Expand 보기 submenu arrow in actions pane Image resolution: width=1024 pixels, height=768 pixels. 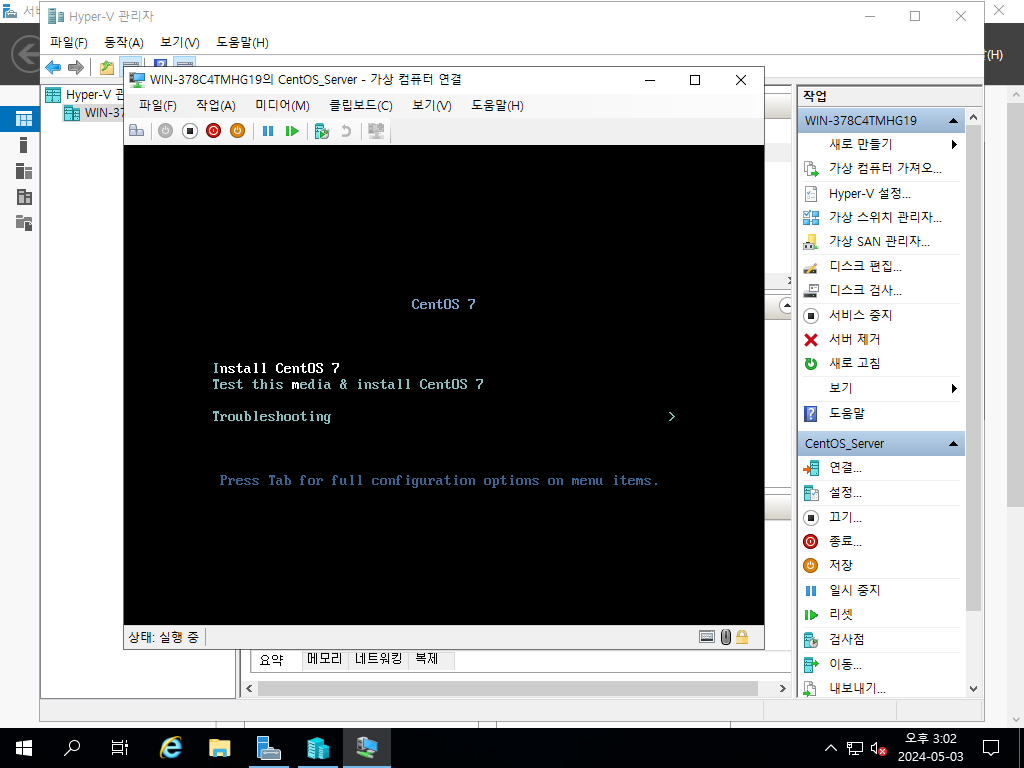pyautogui.click(x=954, y=389)
